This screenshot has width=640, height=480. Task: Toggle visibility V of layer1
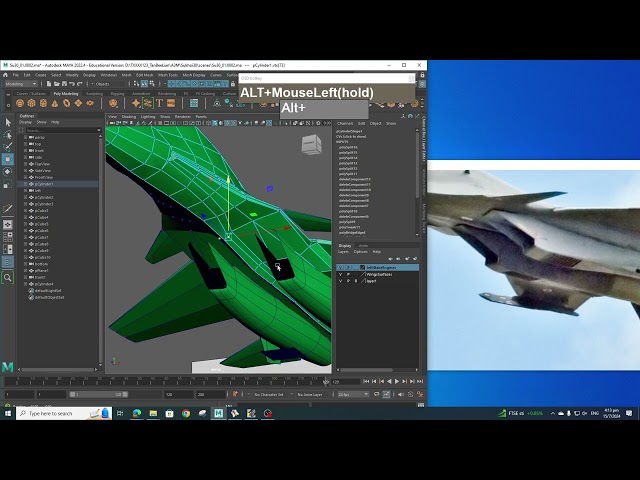tap(340, 281)
